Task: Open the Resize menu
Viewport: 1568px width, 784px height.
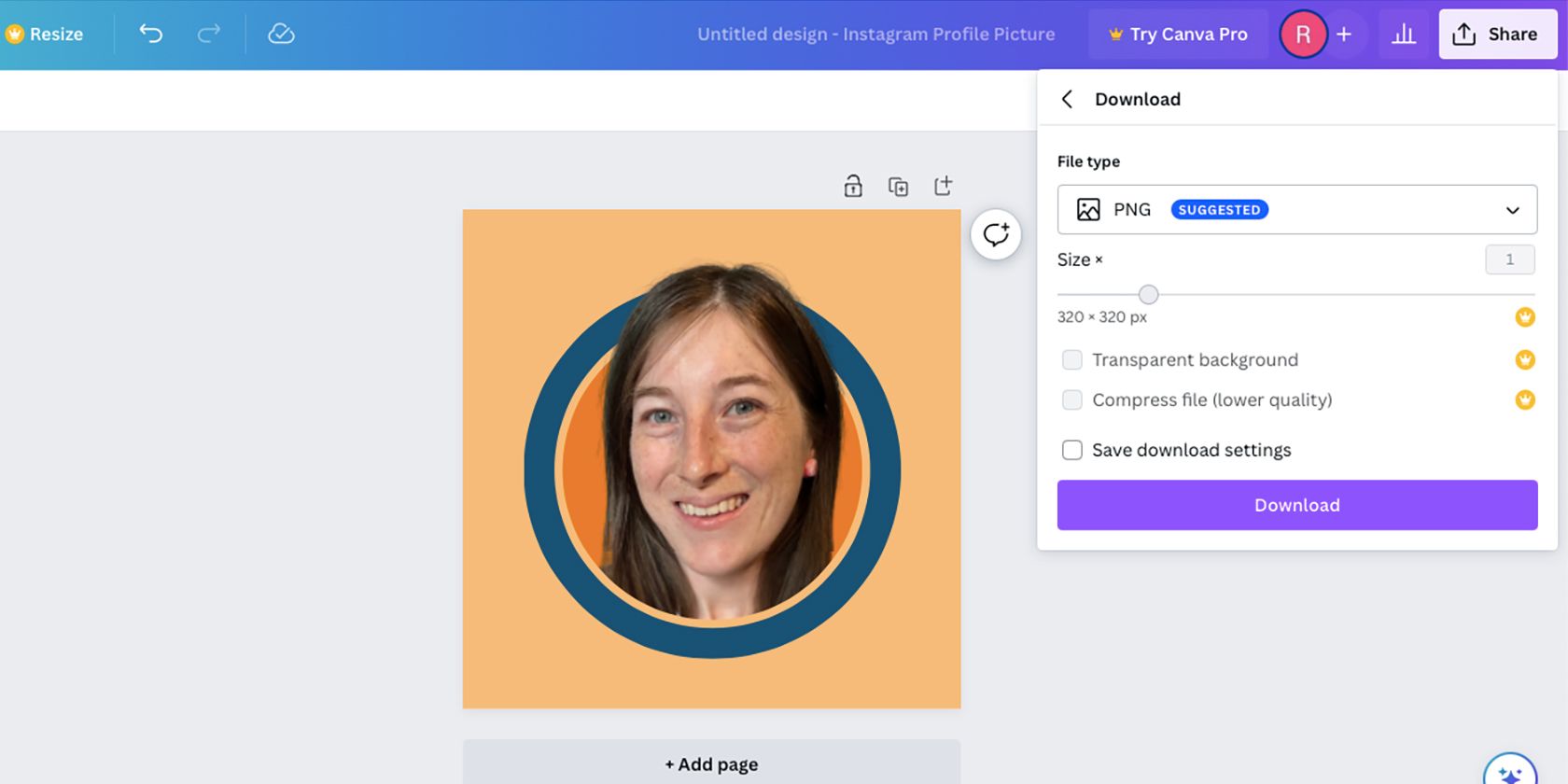Action: (x=45, y=35)
